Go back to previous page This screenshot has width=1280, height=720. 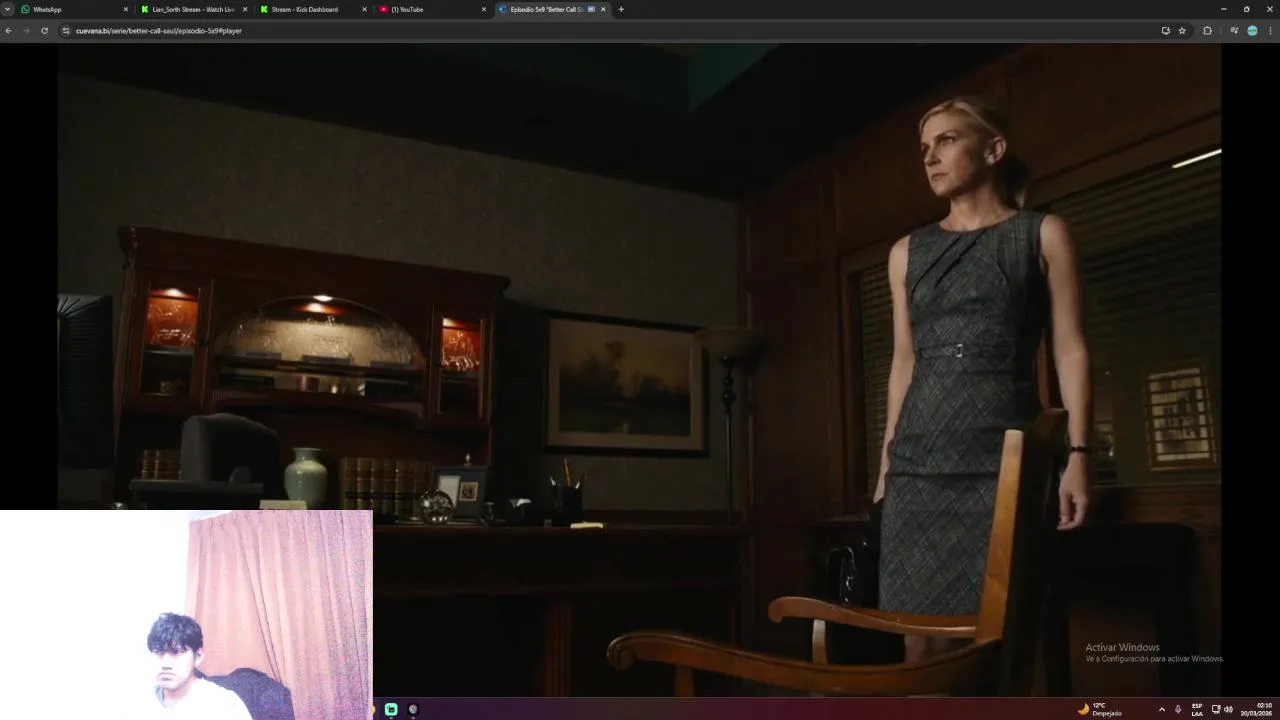pos(8,31)
